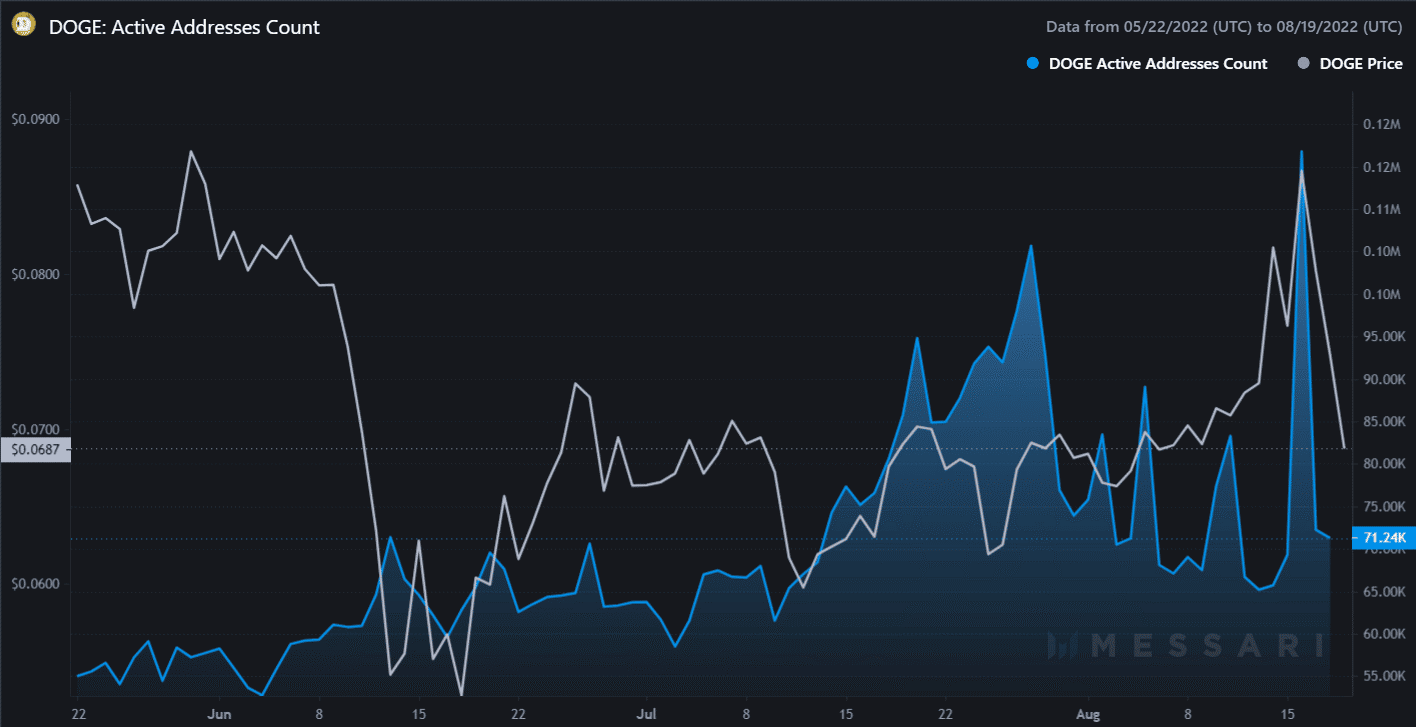Click the 65.00K right axis label
The width and height of the screenshot is (1416, 727).
point(1384,592)
